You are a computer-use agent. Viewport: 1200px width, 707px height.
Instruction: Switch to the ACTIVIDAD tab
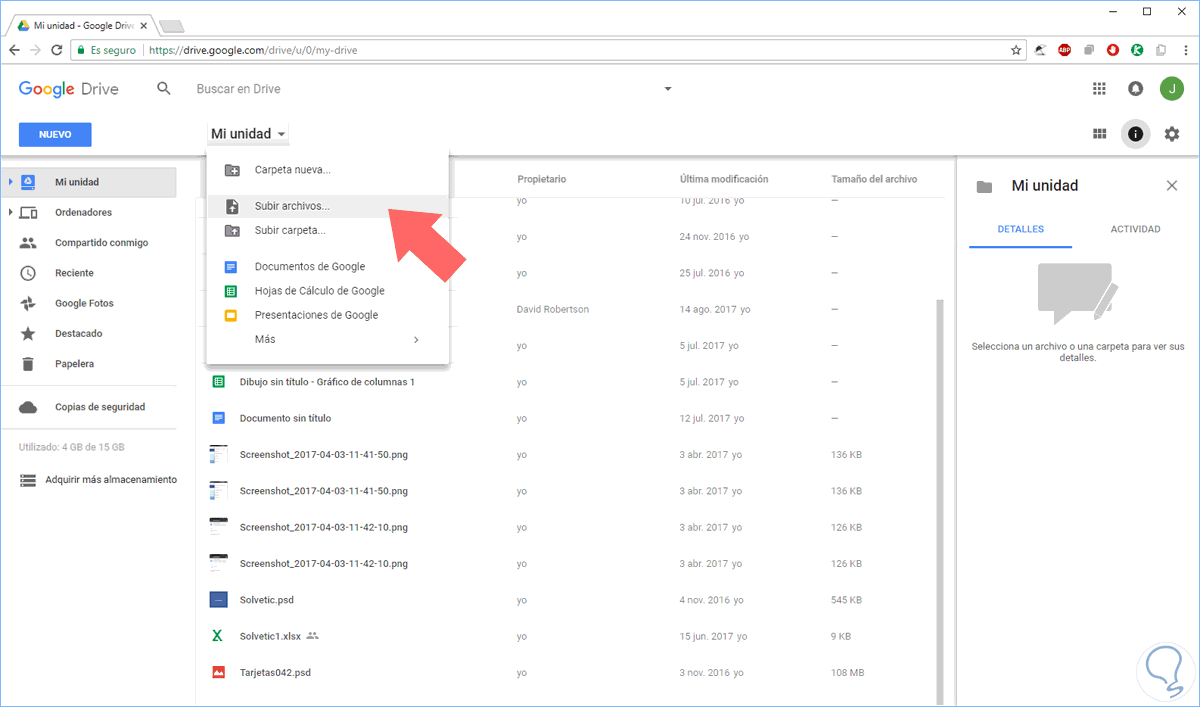click(1135, 229)
